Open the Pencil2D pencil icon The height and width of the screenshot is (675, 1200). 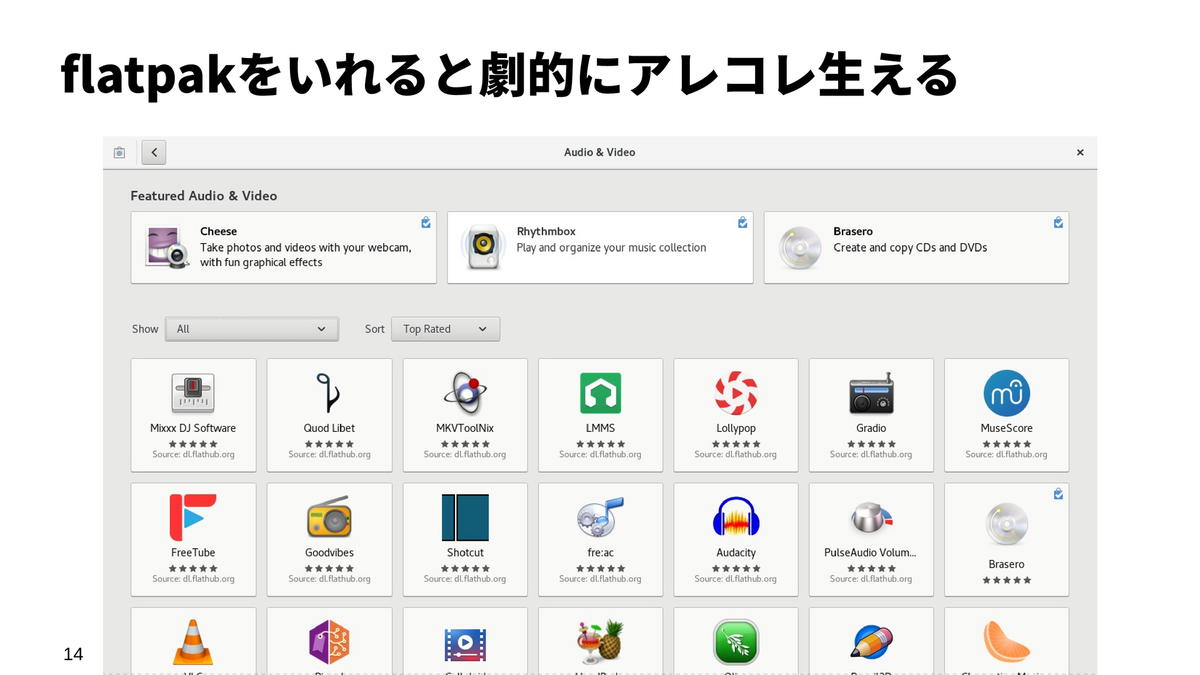[871, 642]
